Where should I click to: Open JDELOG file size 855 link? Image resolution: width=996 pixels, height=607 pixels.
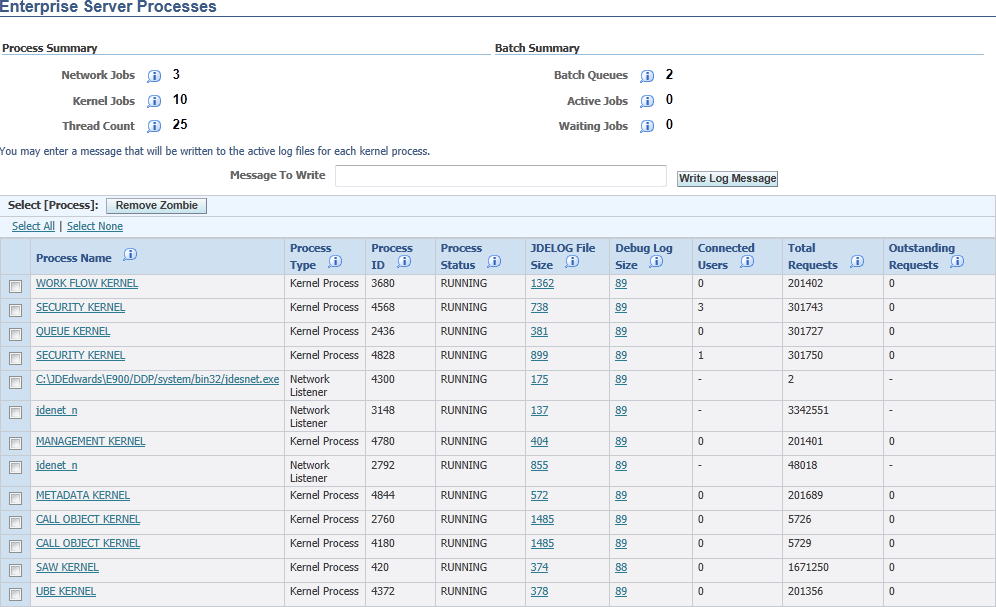(539, 465)
